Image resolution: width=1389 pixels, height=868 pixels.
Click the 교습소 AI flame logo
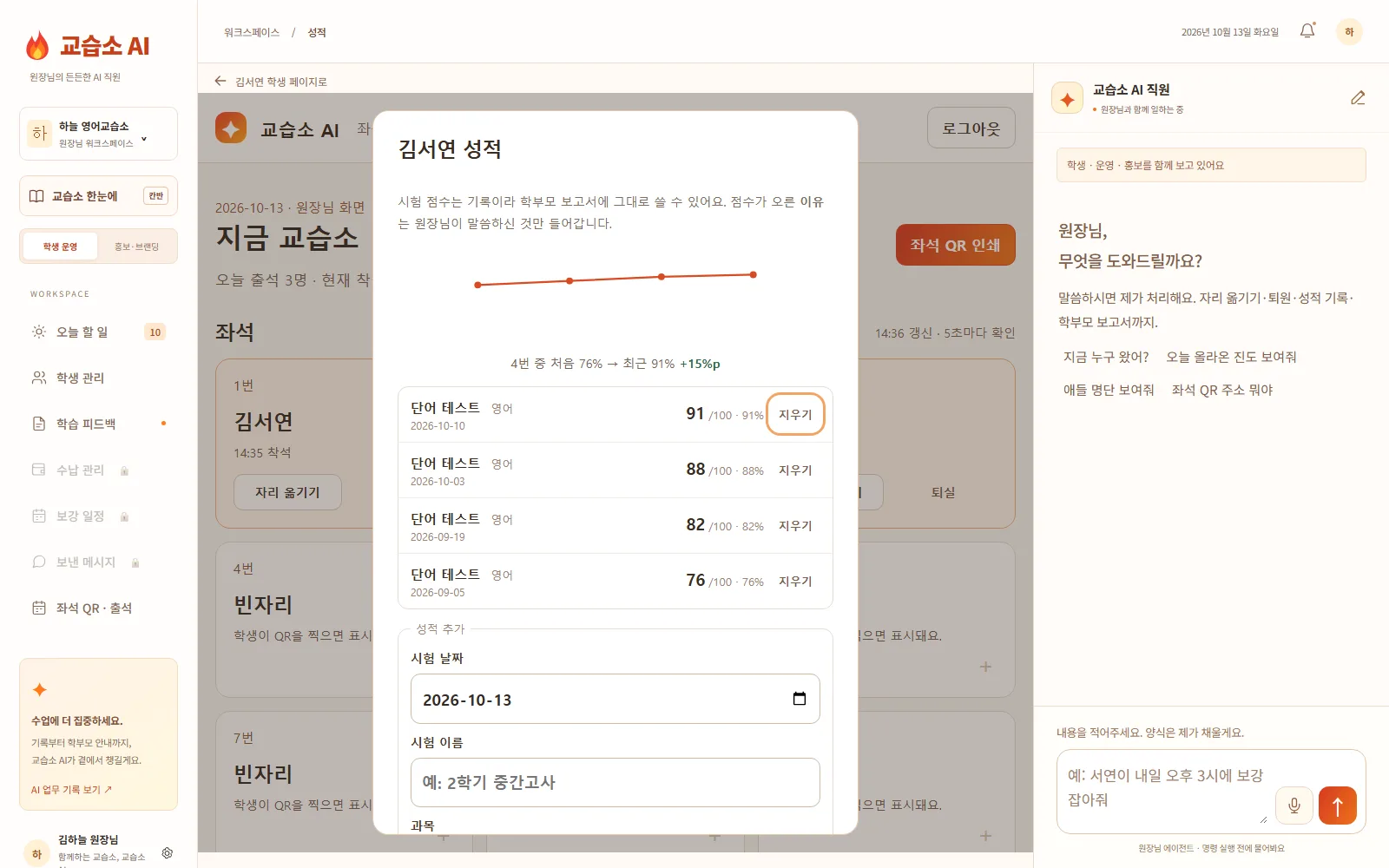37,45
